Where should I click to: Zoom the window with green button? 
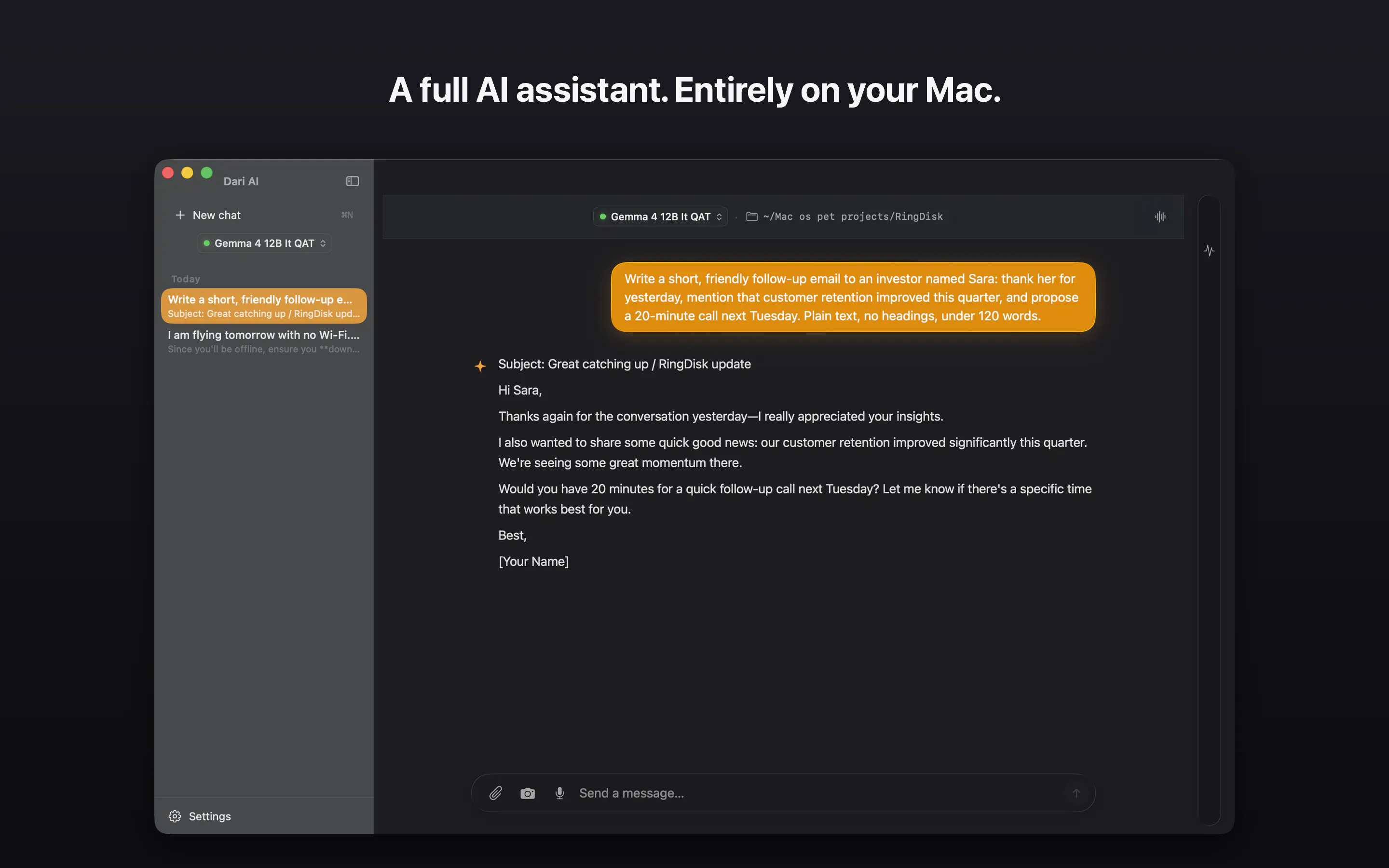[x=206, y=173]
